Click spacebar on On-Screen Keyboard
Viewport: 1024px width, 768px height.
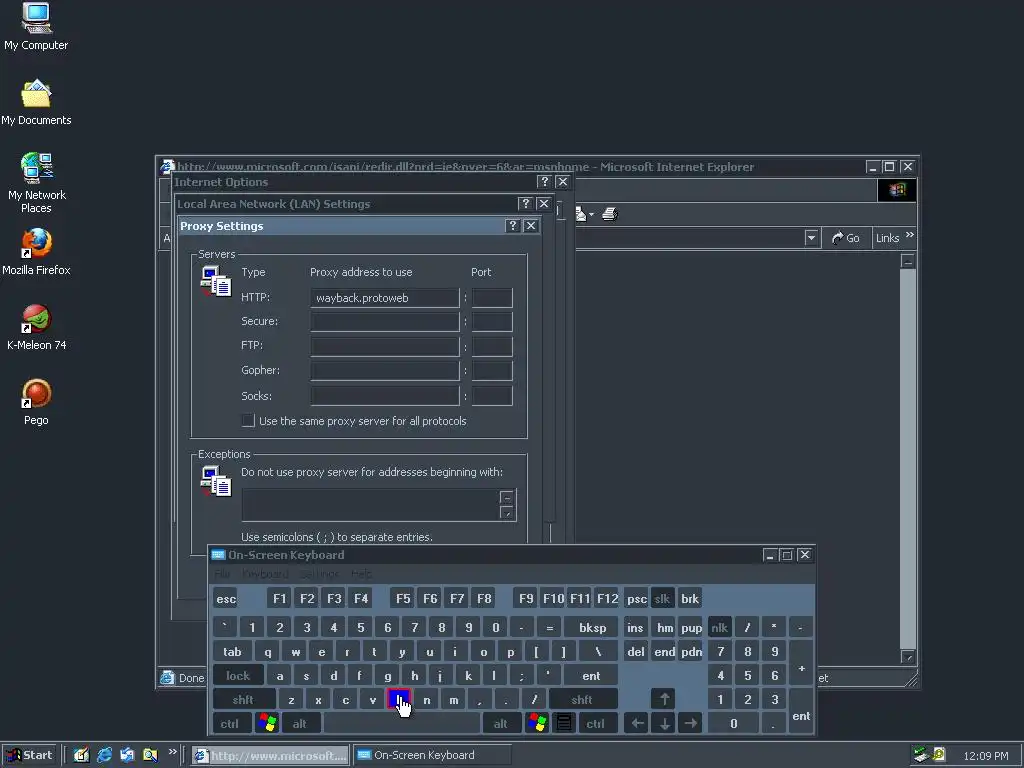402,723
